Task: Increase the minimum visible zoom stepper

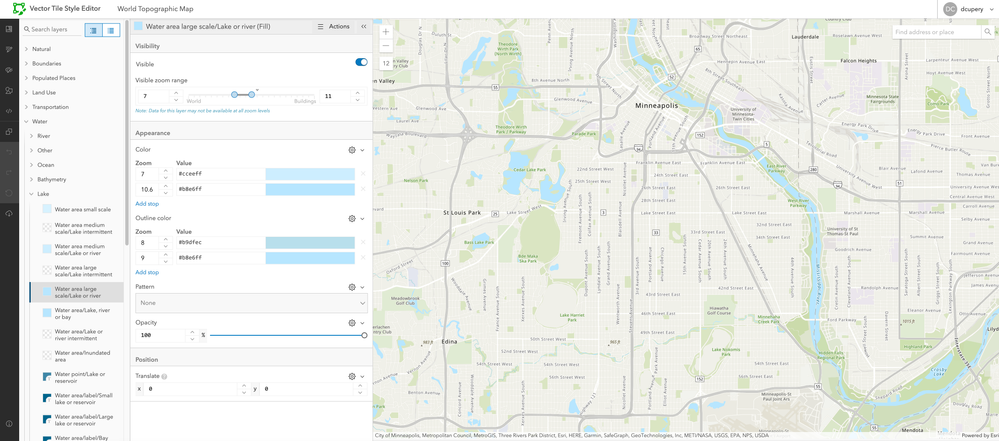Action: point(176,93)
